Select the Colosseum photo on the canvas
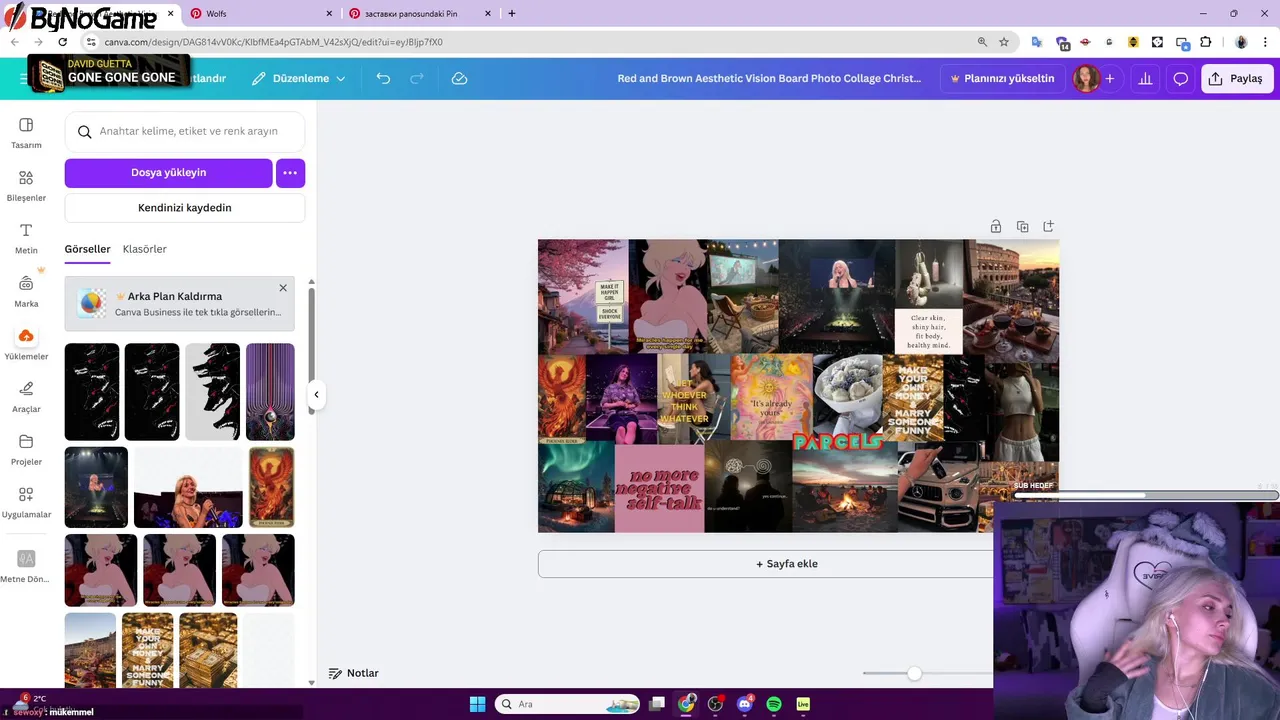1280x720 pixels. pyautogui.click(x=1011, y=295)
